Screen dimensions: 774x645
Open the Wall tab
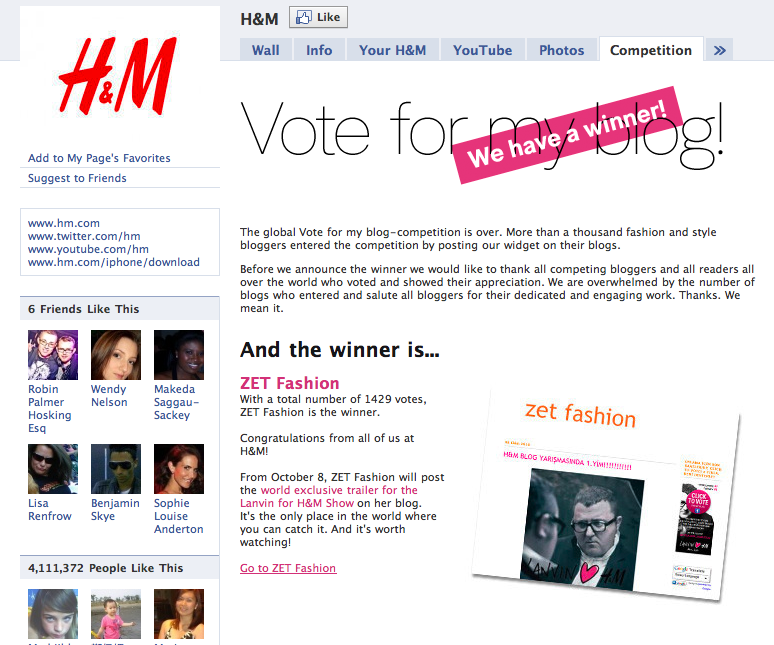[266, 50]
